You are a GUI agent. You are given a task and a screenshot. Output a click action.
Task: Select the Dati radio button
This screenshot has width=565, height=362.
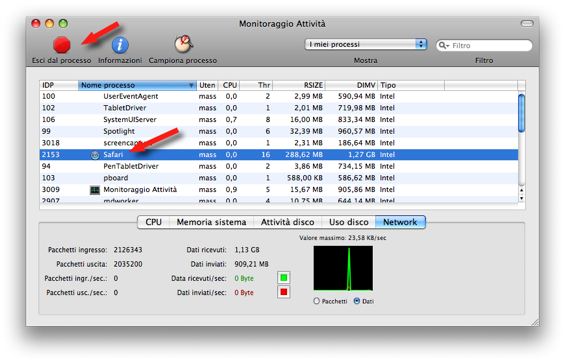357,301
